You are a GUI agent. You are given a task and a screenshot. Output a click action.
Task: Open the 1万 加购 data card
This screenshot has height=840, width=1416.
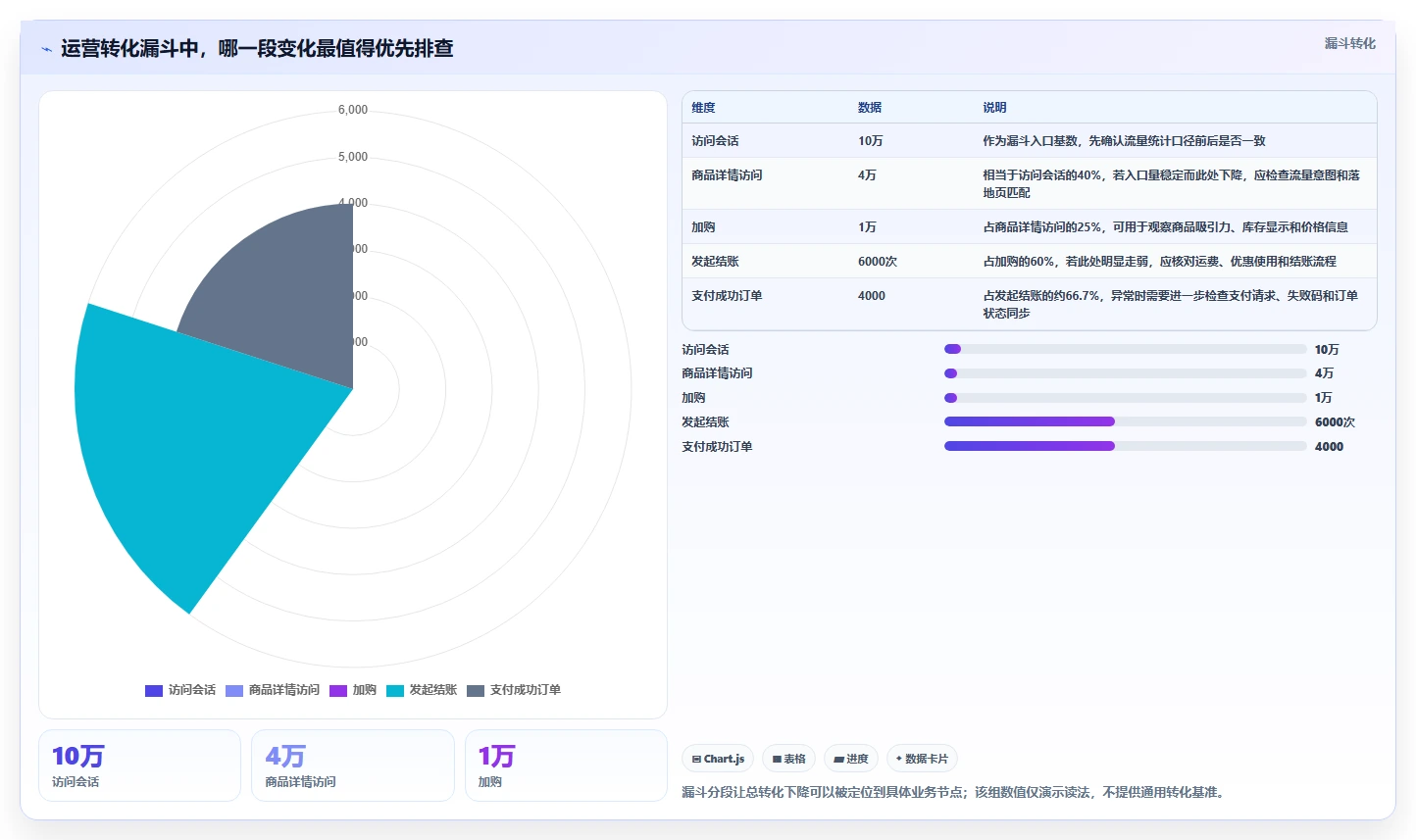point(566,766)
